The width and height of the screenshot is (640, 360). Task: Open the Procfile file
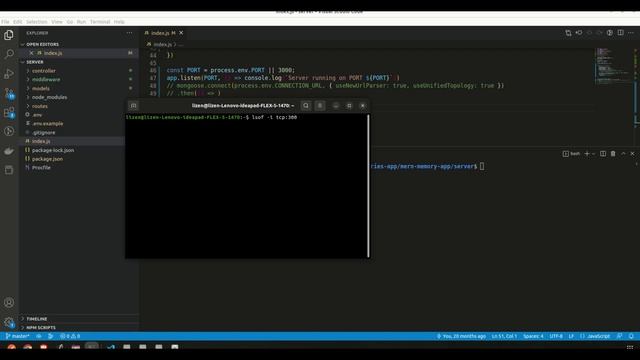tap(41, 168)
